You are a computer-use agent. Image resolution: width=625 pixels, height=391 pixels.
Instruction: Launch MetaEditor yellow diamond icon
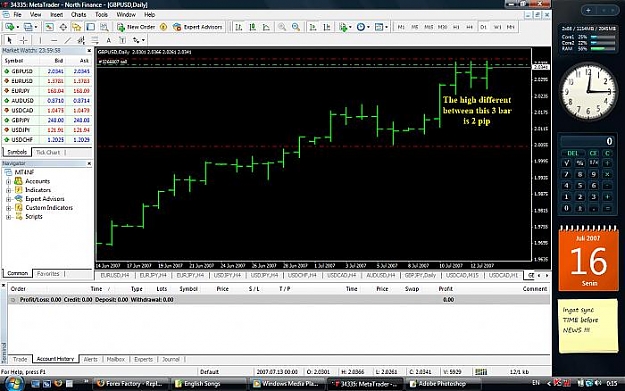tap(163, 27)
